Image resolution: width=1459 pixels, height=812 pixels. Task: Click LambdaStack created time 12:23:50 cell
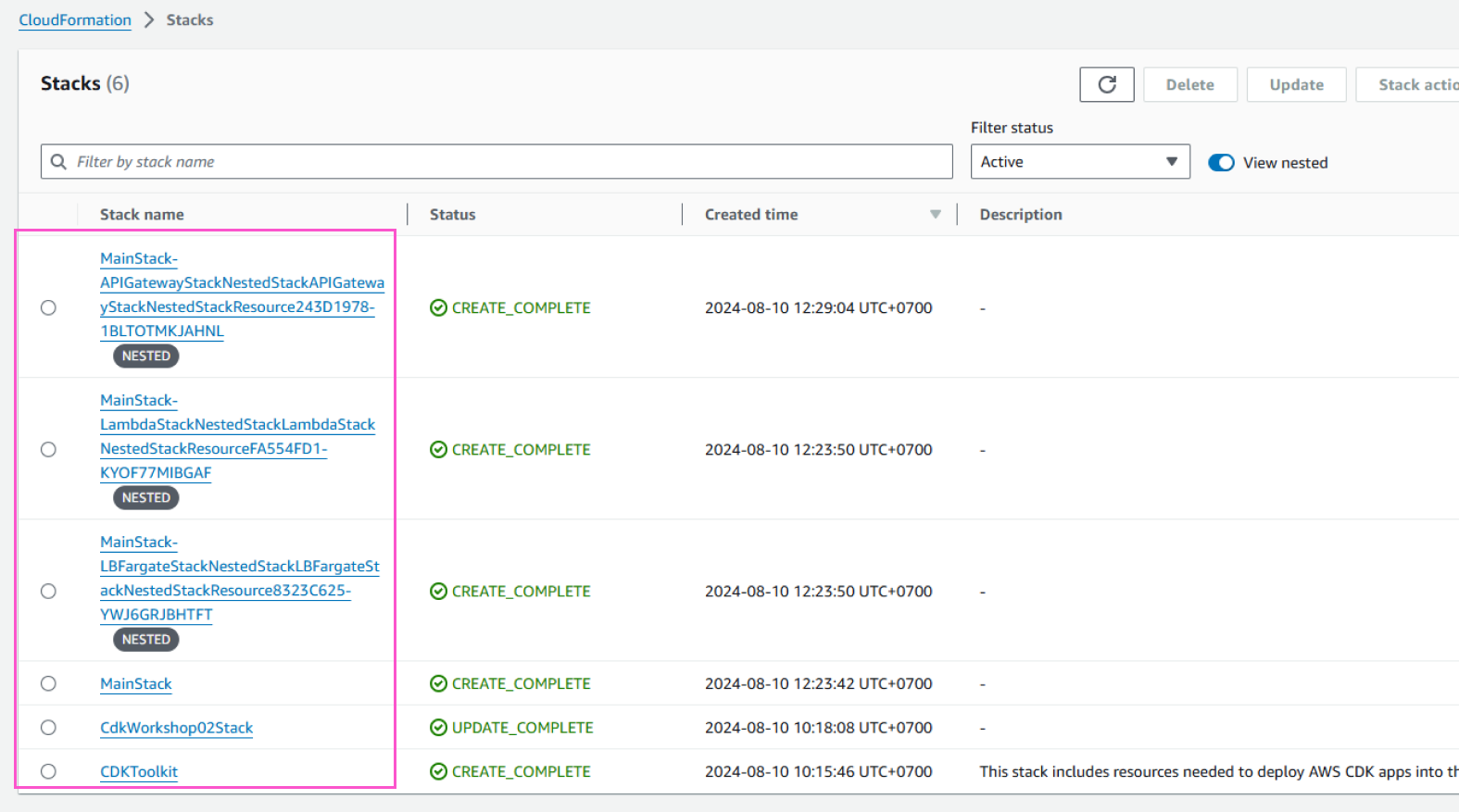click(x=819, y=449)
